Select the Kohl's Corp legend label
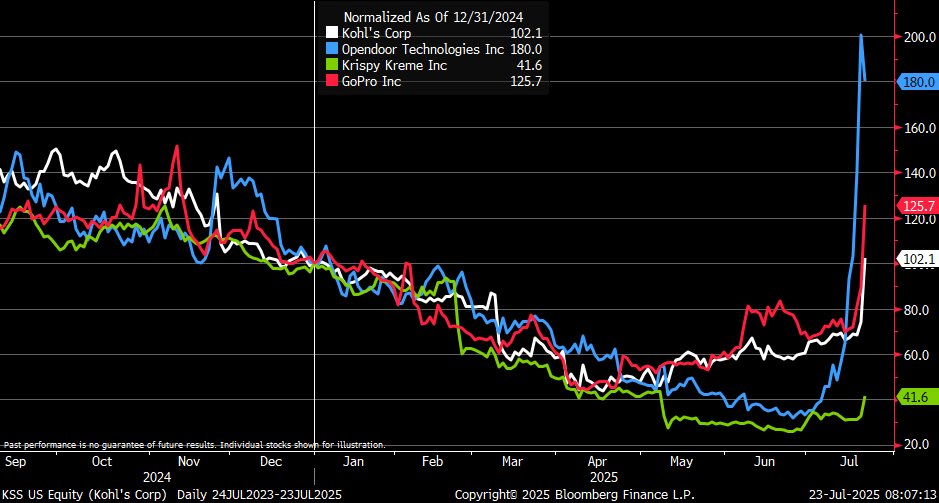 point(376,33)
